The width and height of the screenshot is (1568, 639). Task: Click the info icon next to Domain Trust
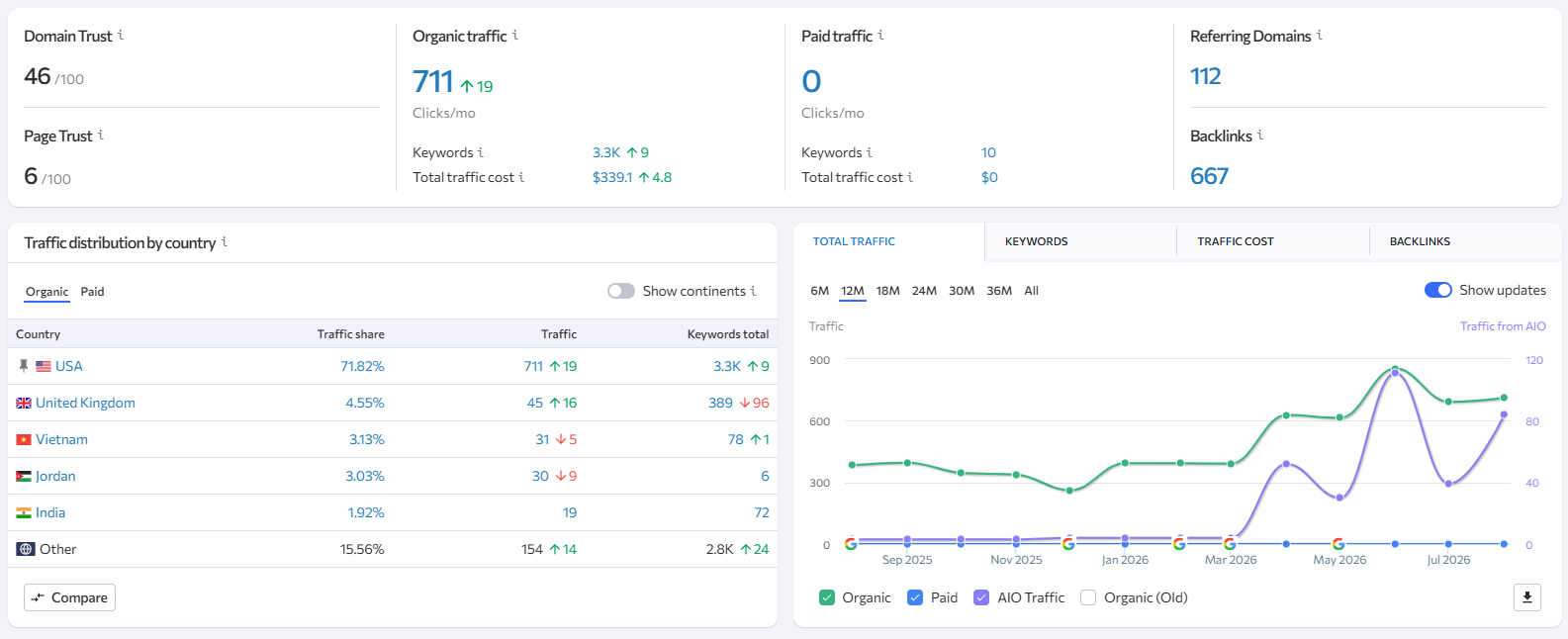121,36
